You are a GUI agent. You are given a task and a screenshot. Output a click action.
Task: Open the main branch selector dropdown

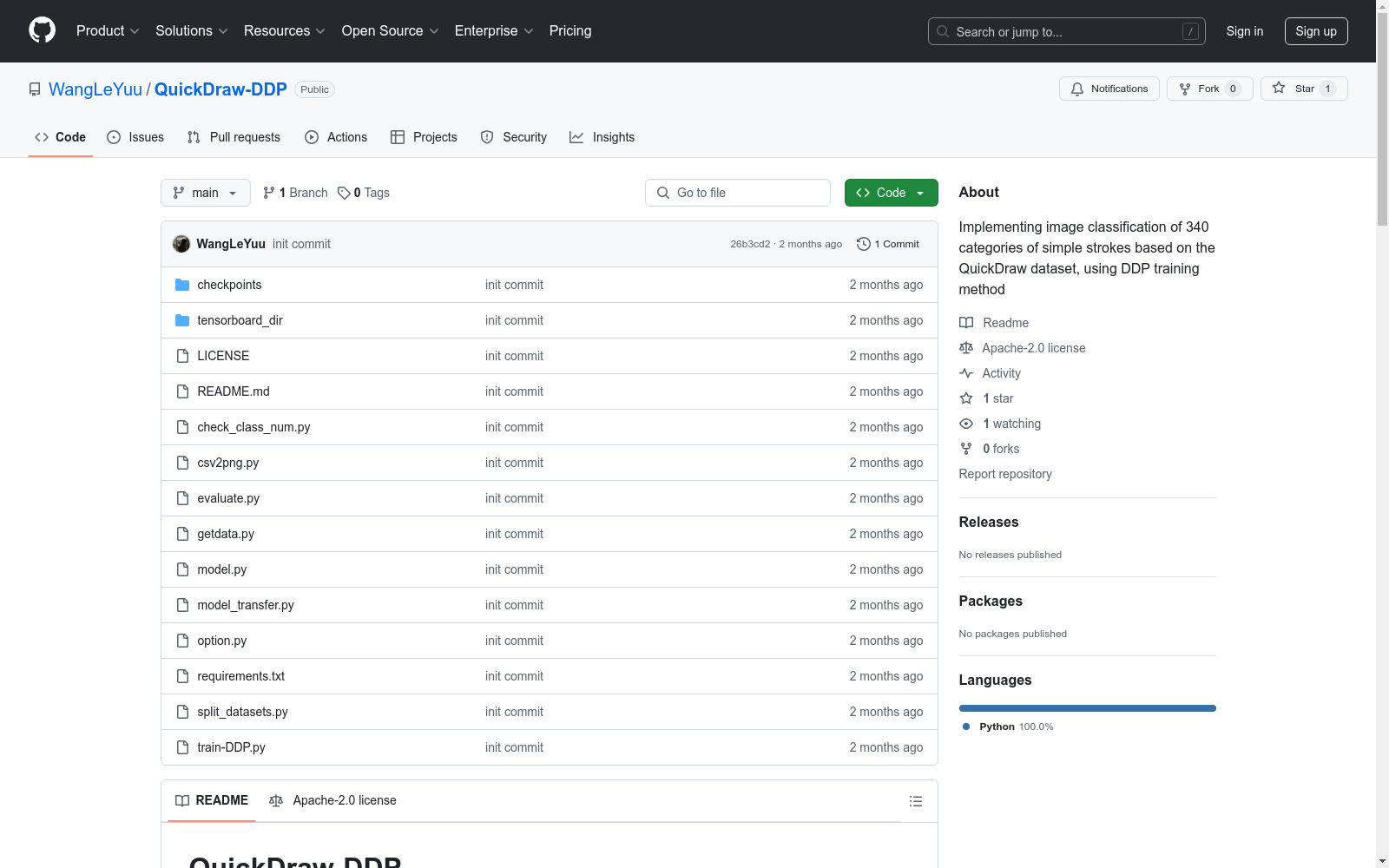(x=206, y=193)
